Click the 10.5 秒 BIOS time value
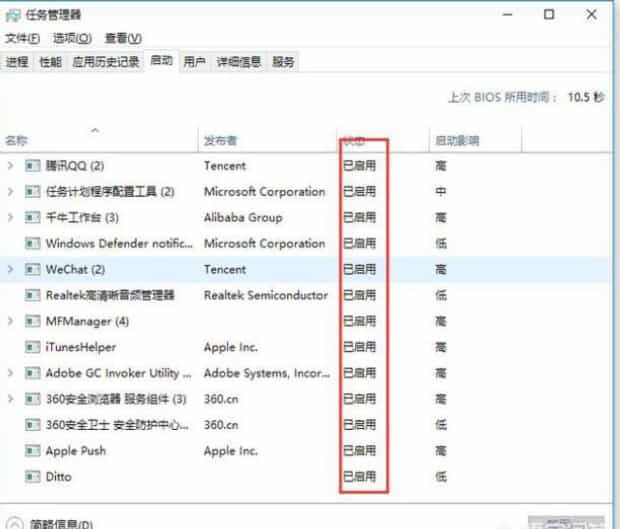This screenshot has width=620, height=529. pyautogui.click(x=586, y=97)
